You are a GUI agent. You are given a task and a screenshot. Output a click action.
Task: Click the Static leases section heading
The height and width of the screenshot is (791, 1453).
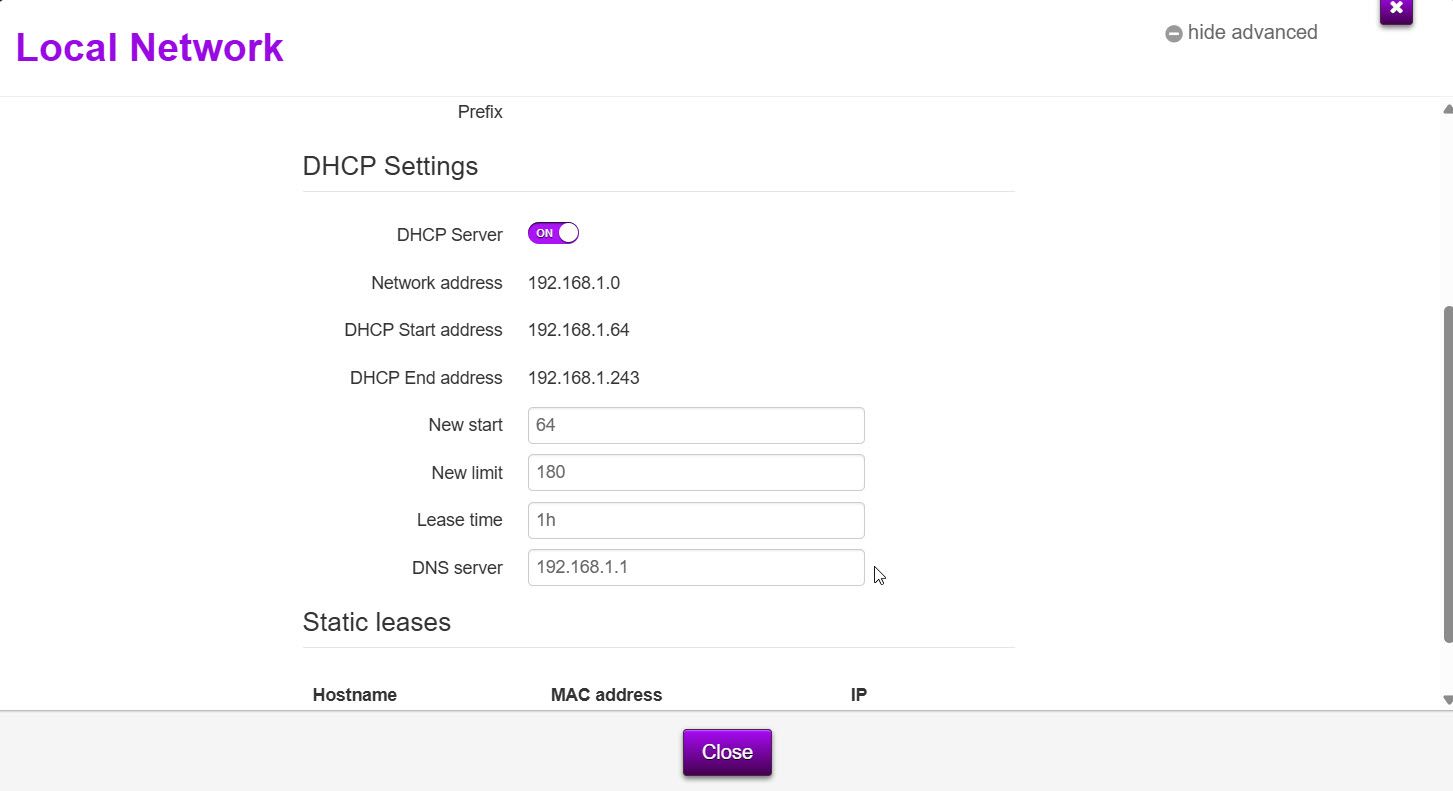click(x=376, y=622)
